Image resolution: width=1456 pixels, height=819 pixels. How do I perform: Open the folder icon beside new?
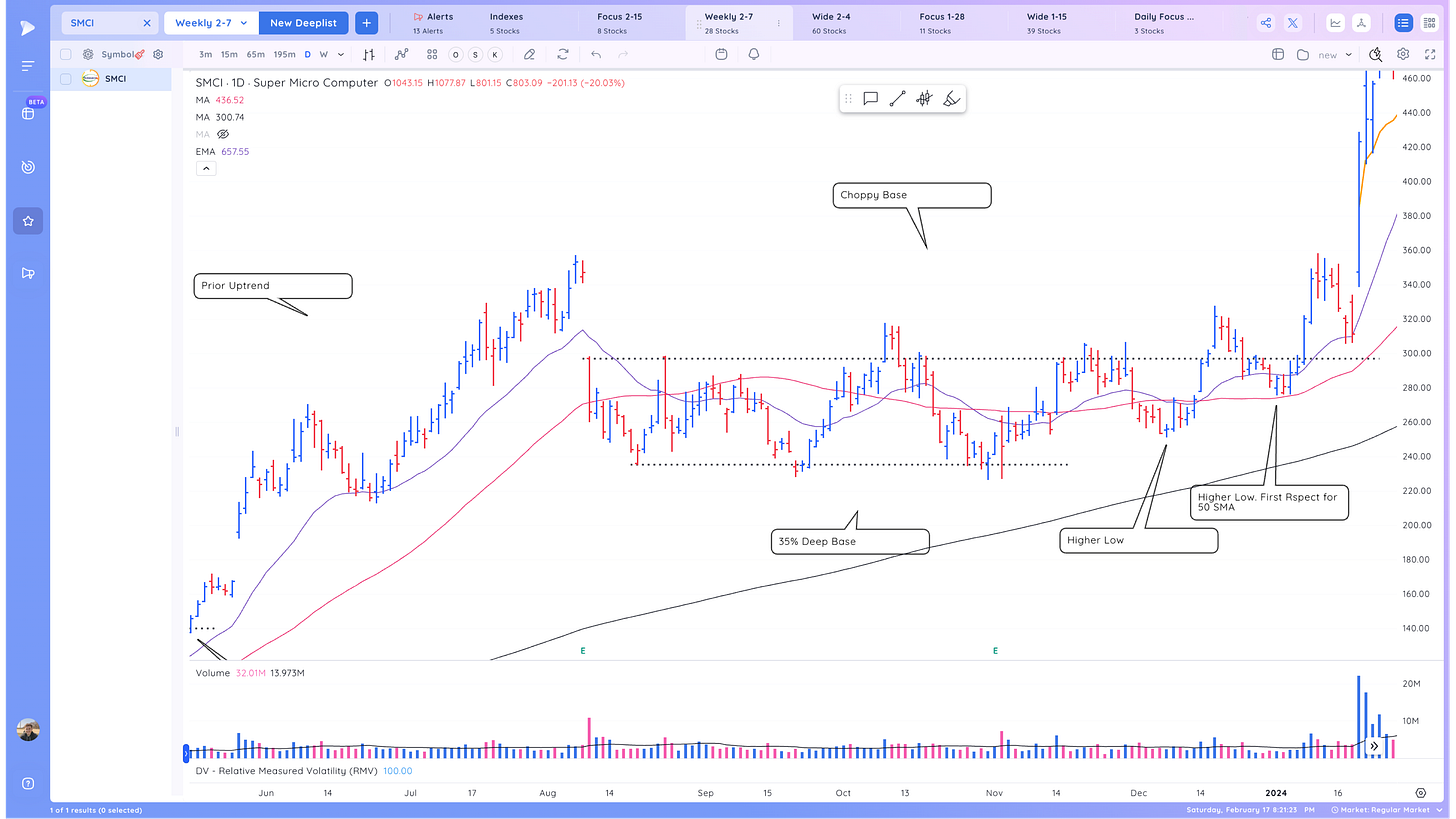click(x=1302, y=55)
